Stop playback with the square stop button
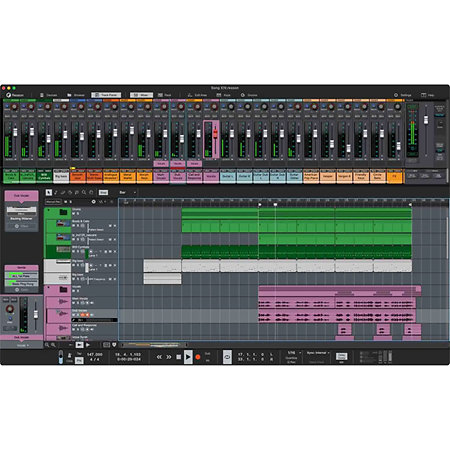This screenshot has width=450, height=450. click(178, 357)
